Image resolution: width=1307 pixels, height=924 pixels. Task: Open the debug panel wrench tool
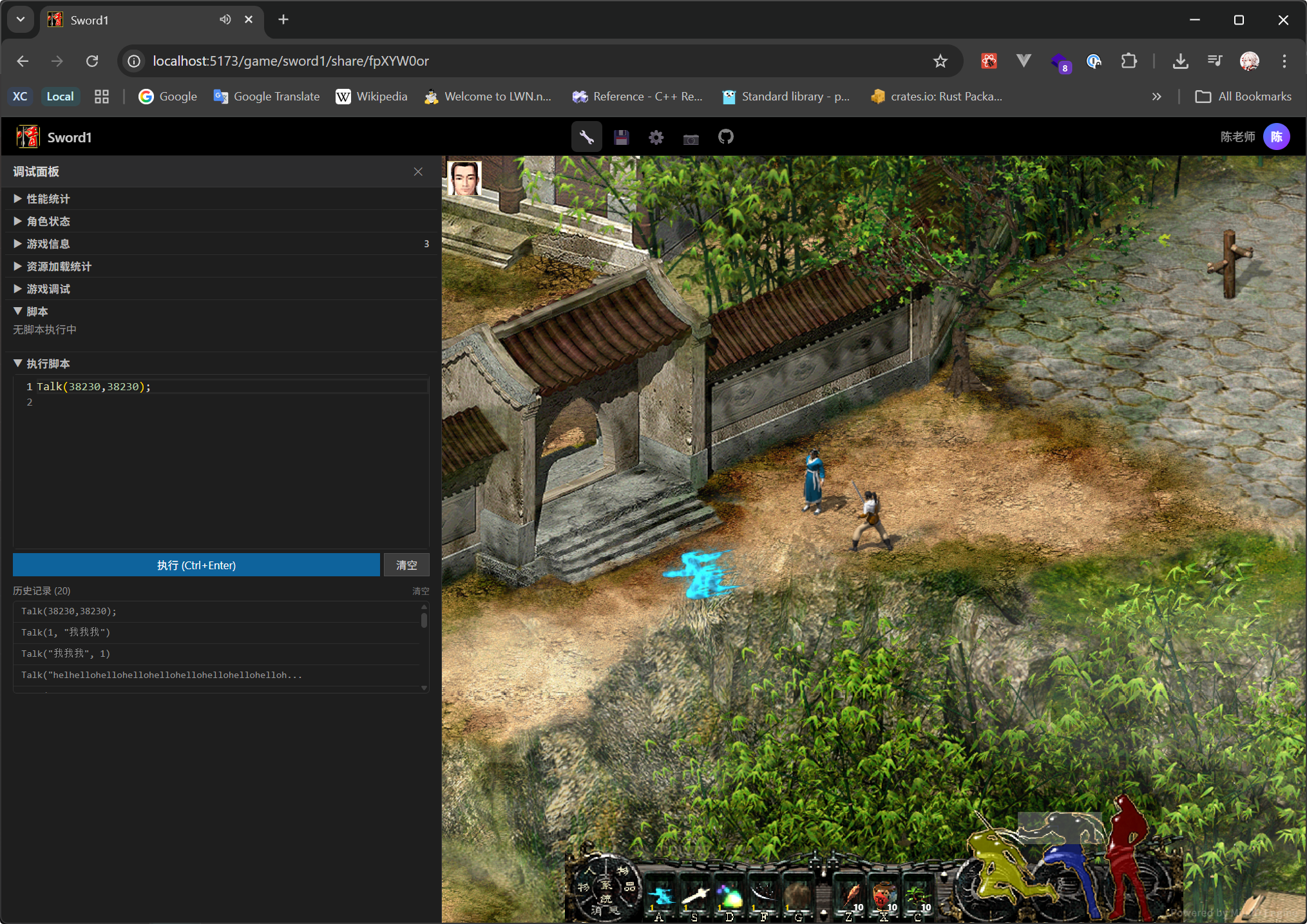coord(586,137)
